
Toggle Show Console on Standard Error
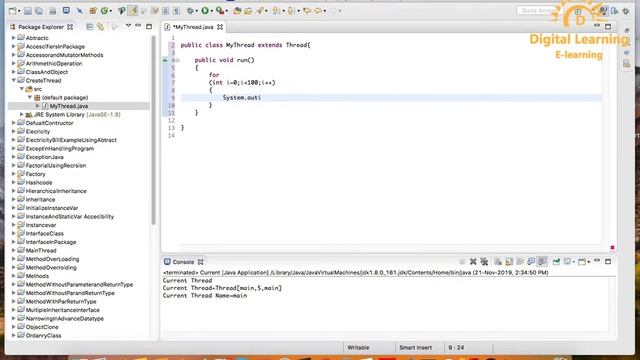tap(542, 262)
